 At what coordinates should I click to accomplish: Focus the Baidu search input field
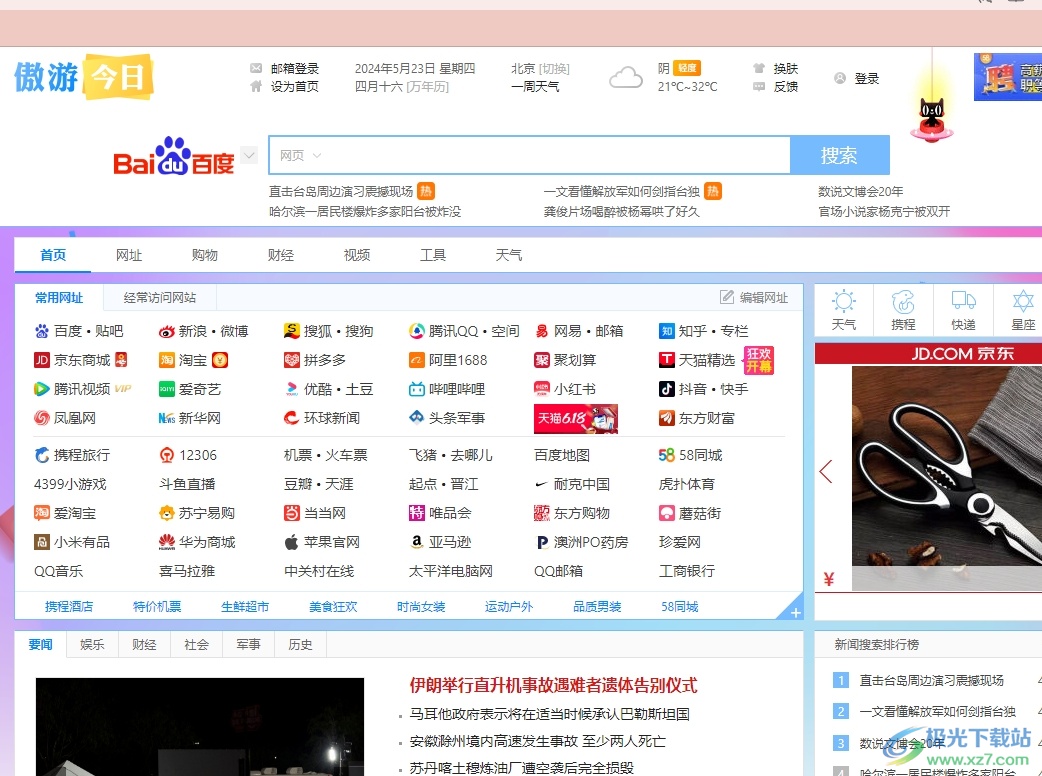tap(529, 155)
